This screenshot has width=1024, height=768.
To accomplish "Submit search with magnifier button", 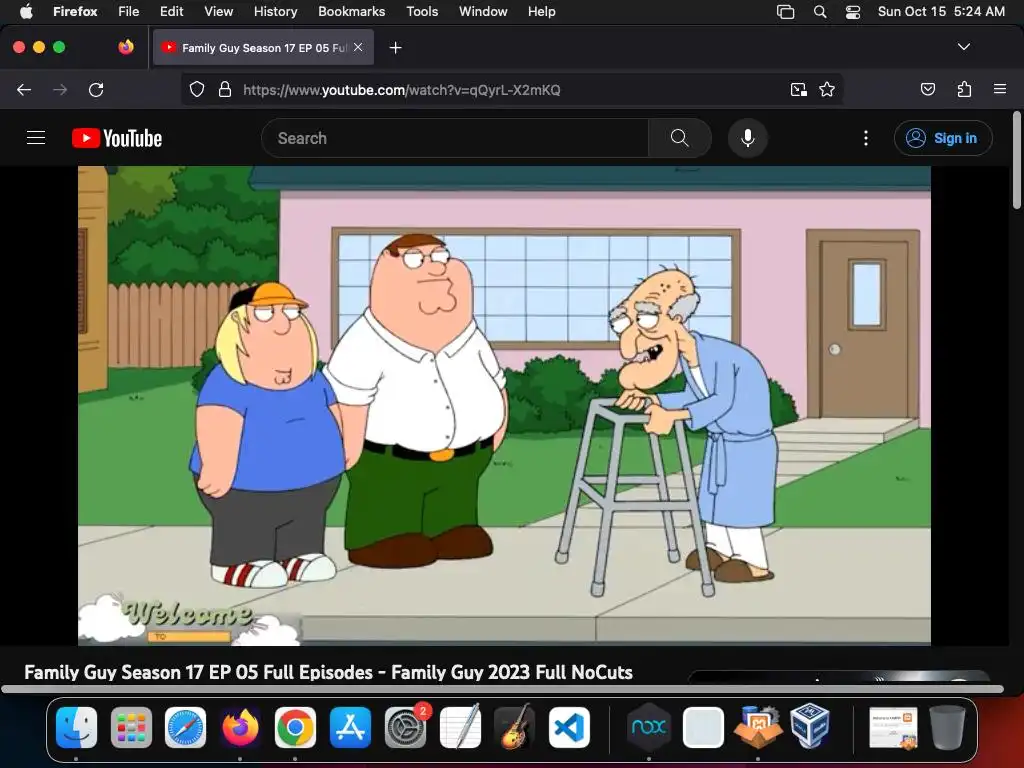I will tap(680, 138).
